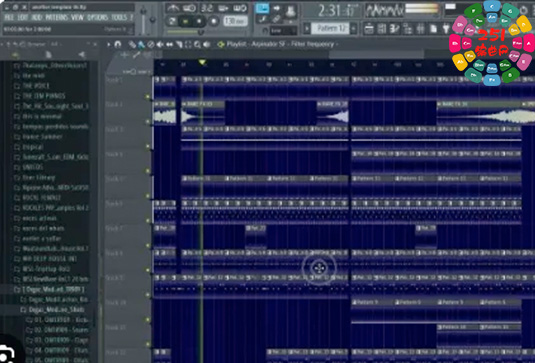Click the playlist horizontal scrollbar
Screen dimensions: 535x363
[x=377, y=54]
